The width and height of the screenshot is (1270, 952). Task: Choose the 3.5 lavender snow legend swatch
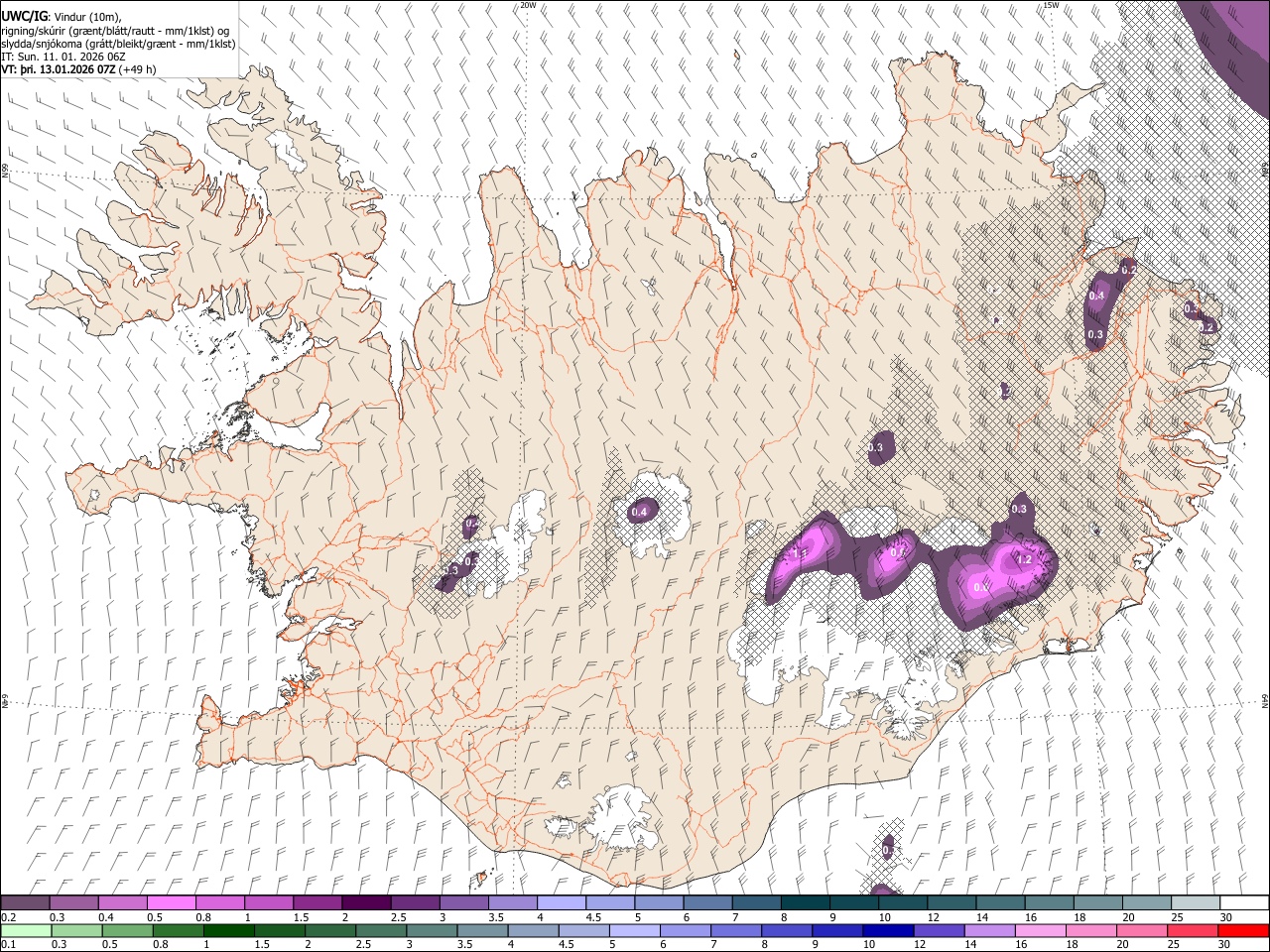coord(512,902)
